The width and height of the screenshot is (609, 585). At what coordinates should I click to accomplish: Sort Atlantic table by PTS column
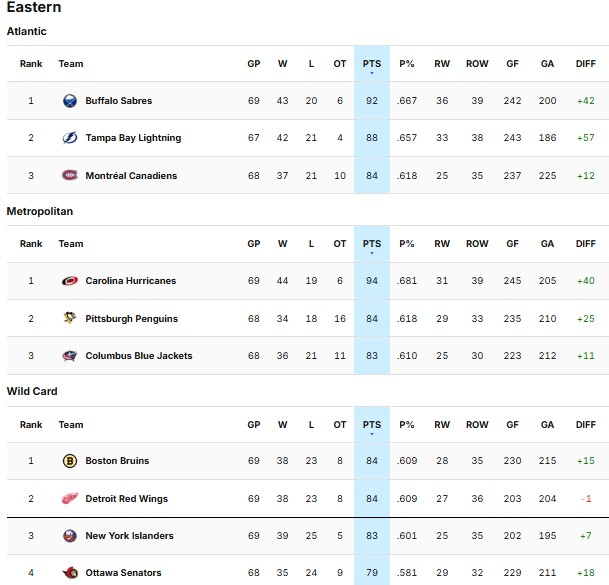click(x=371, y=64)
